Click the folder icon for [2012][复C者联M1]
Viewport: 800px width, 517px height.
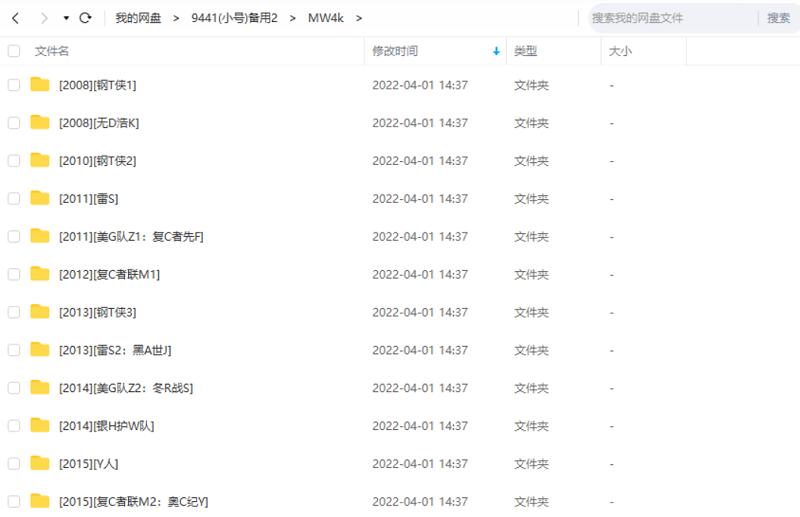40,274
